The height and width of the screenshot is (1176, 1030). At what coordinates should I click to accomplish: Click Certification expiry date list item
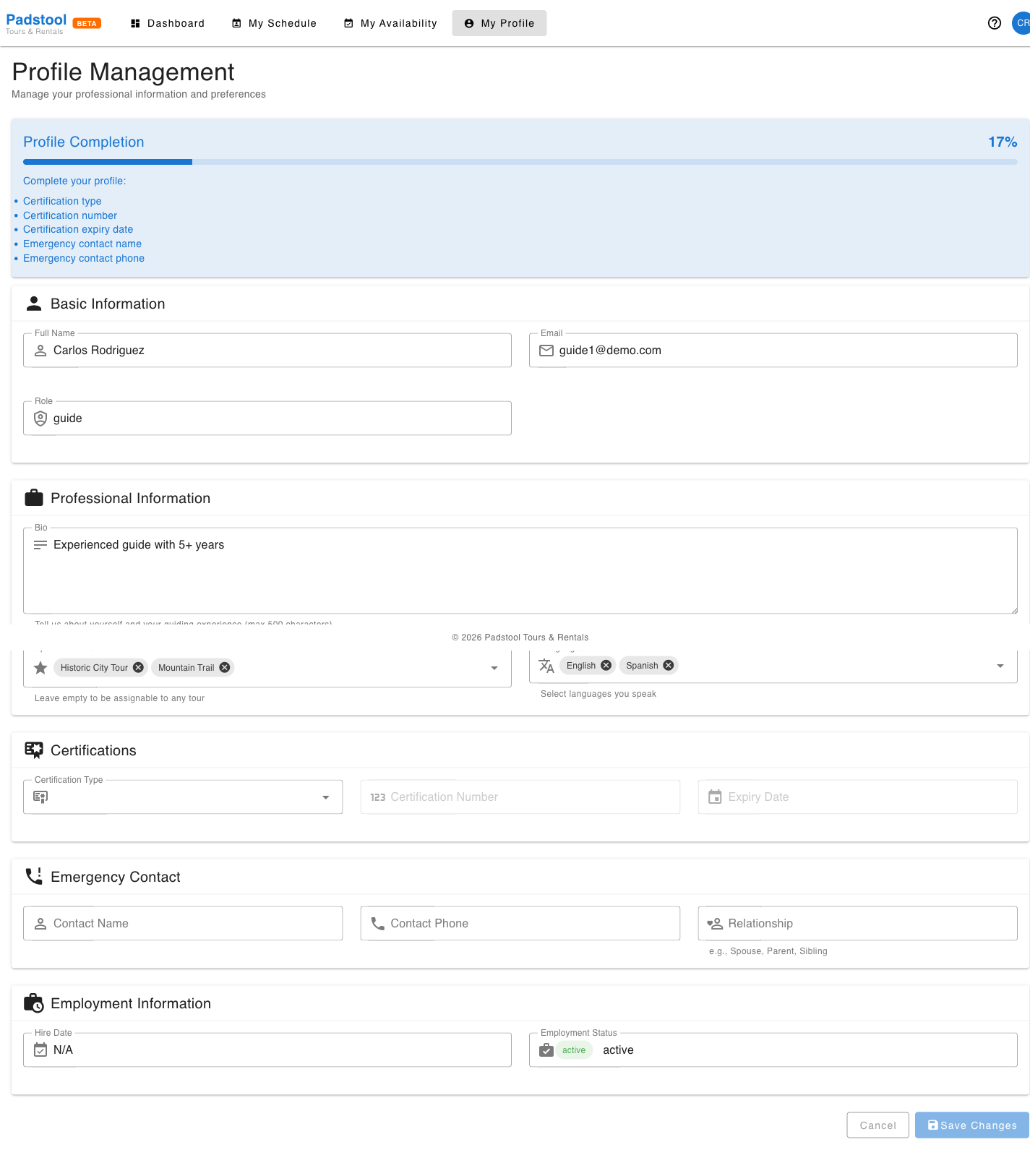pos(78,229)
